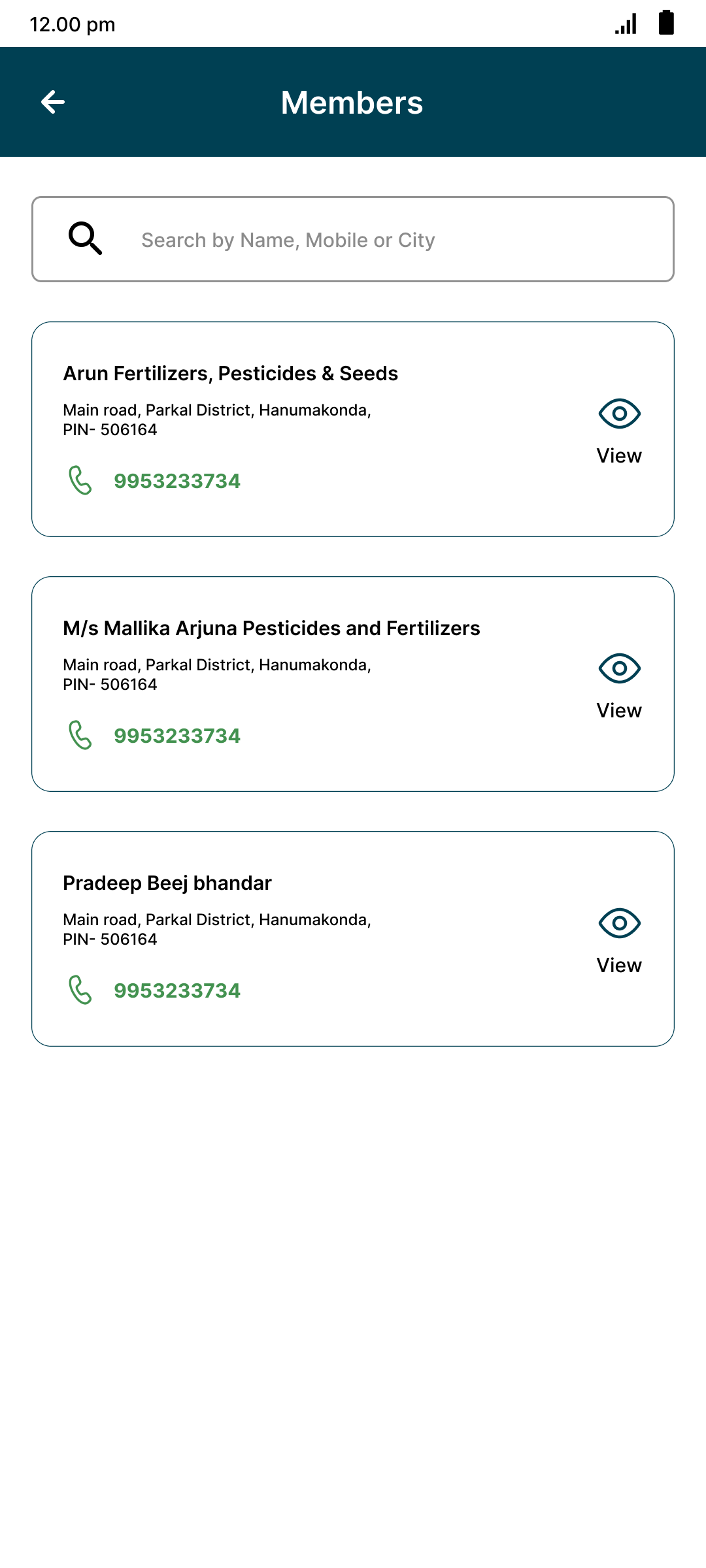Tap the phone icon on Pradeep Beej bhandar card
This screenshot has width=706, height=1568.
[80, 990]
